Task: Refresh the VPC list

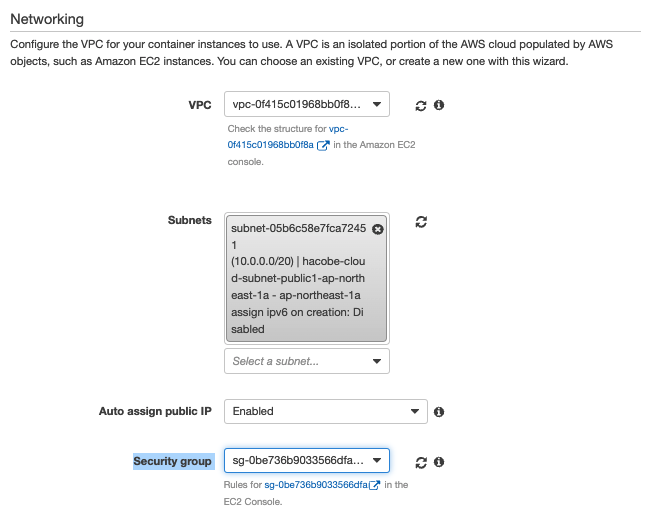Action: pos(421,105)
